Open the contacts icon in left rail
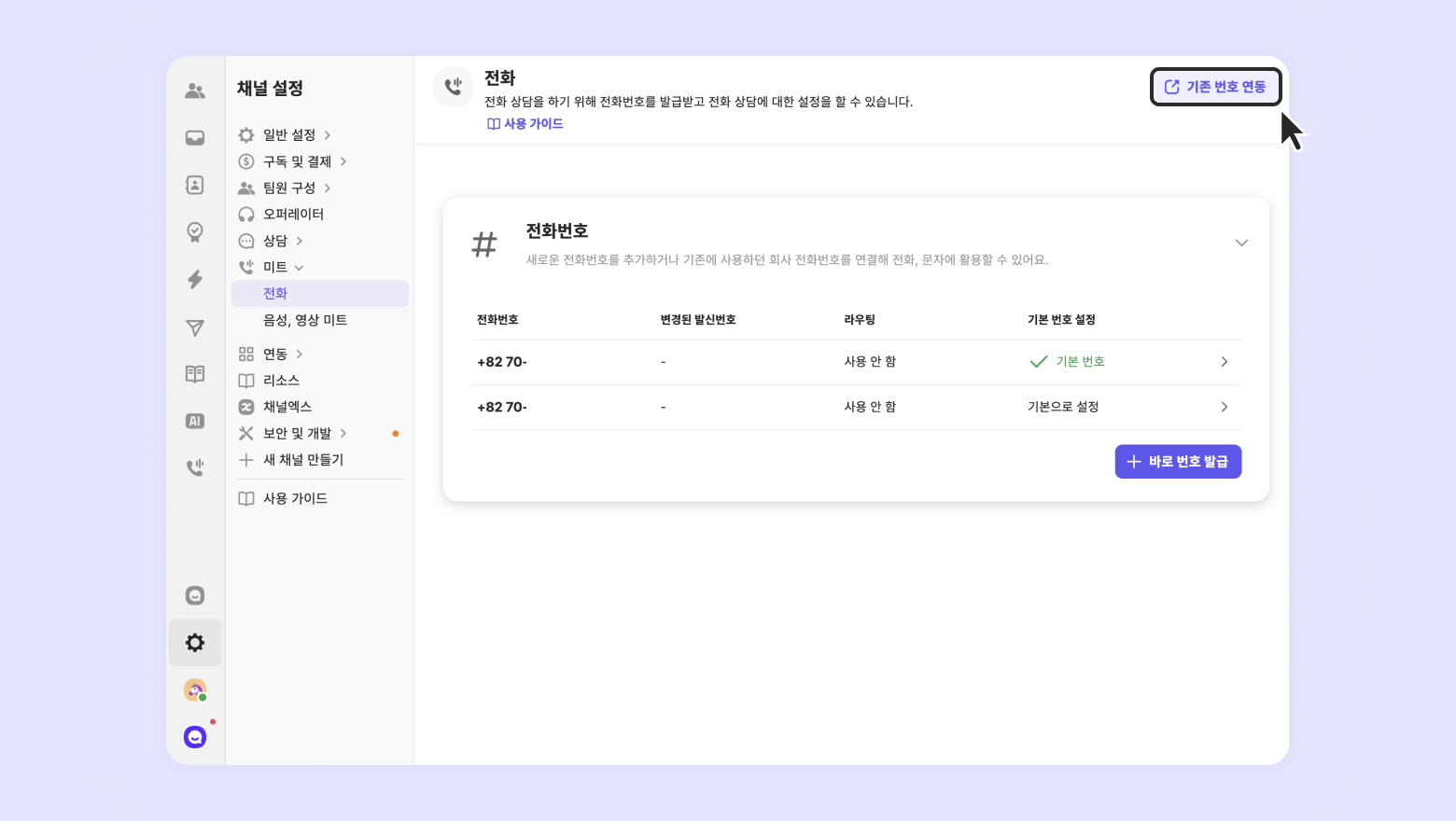Screen dimensions: 1456x821 tap(195, 185)
